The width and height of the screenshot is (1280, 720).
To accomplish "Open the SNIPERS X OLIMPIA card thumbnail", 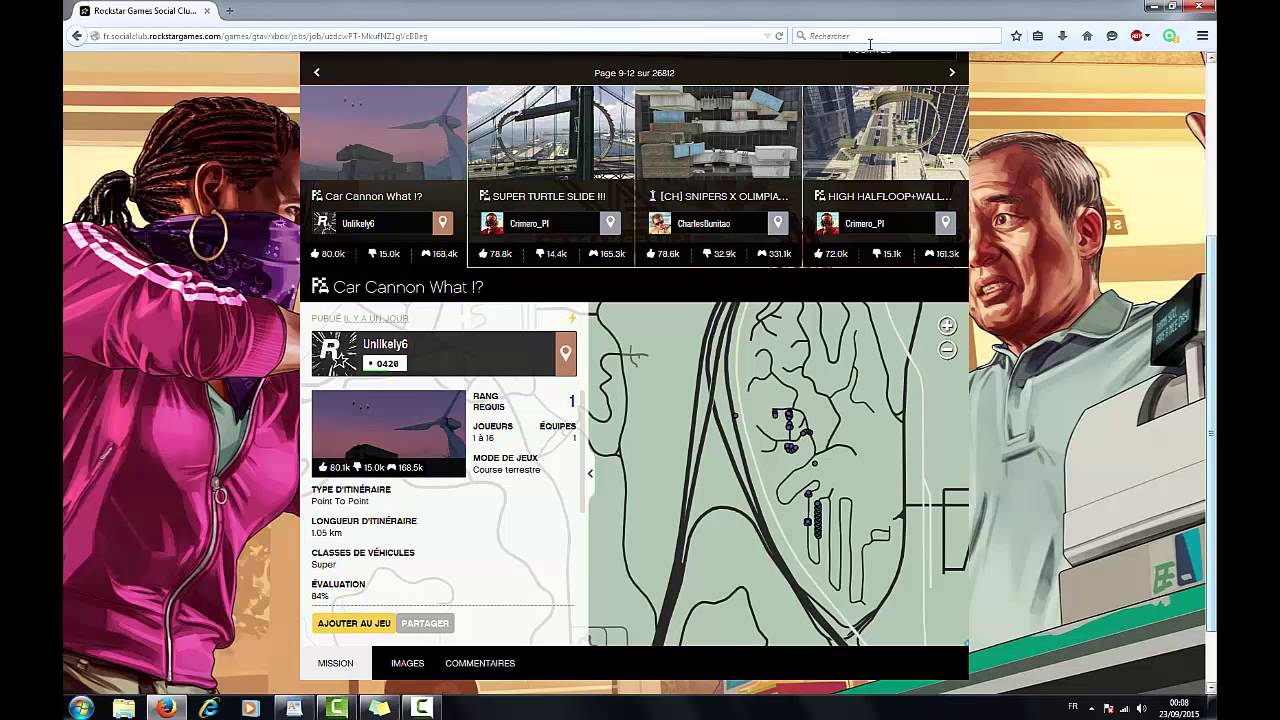I will coord(718,133).
